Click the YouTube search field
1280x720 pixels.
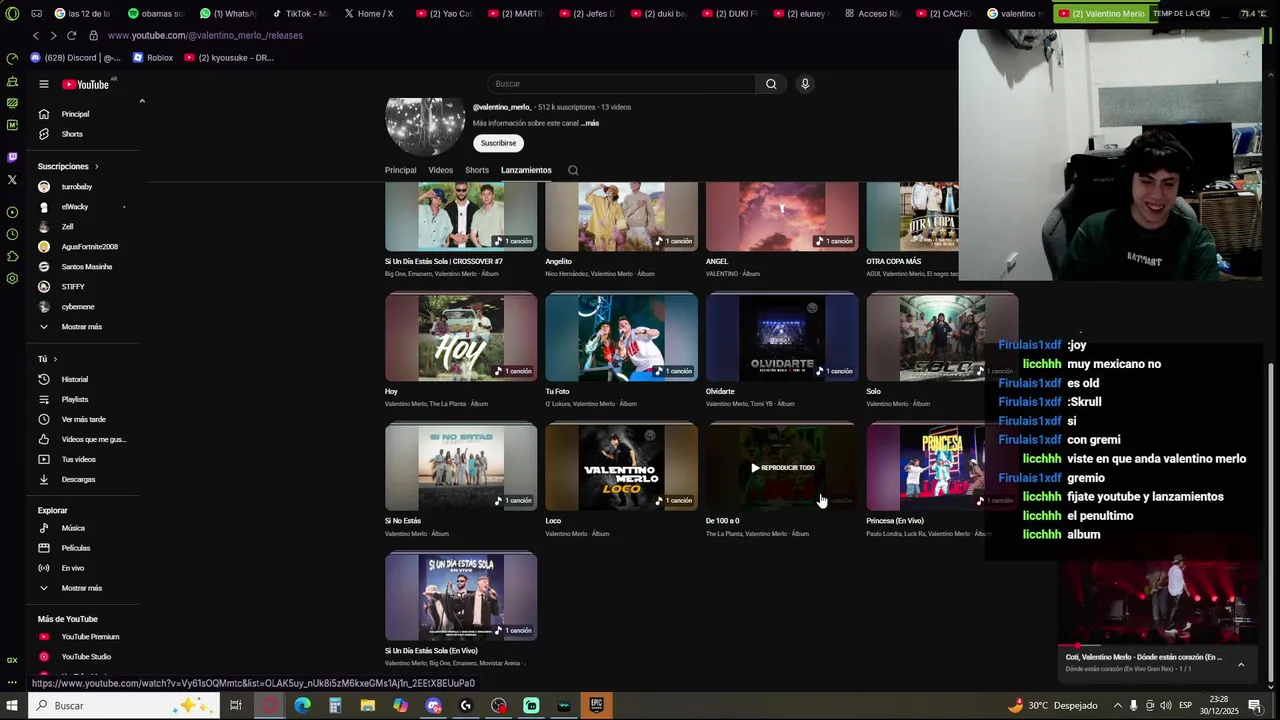click(x=620, y=84)
